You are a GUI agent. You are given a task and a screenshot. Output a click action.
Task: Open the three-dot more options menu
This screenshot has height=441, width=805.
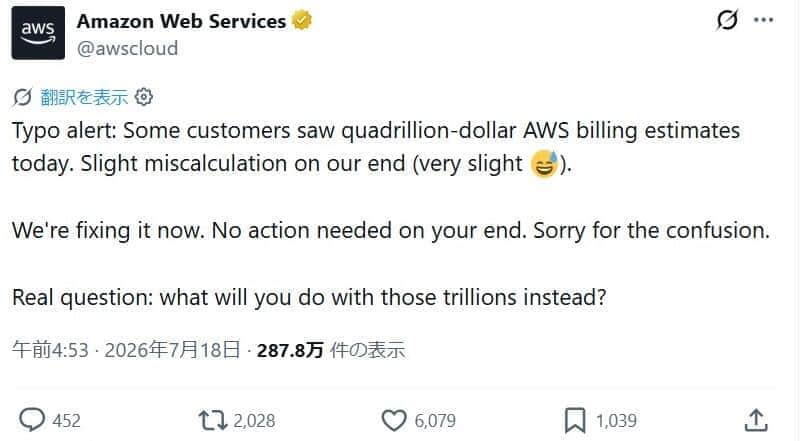[x=763, y=20]
